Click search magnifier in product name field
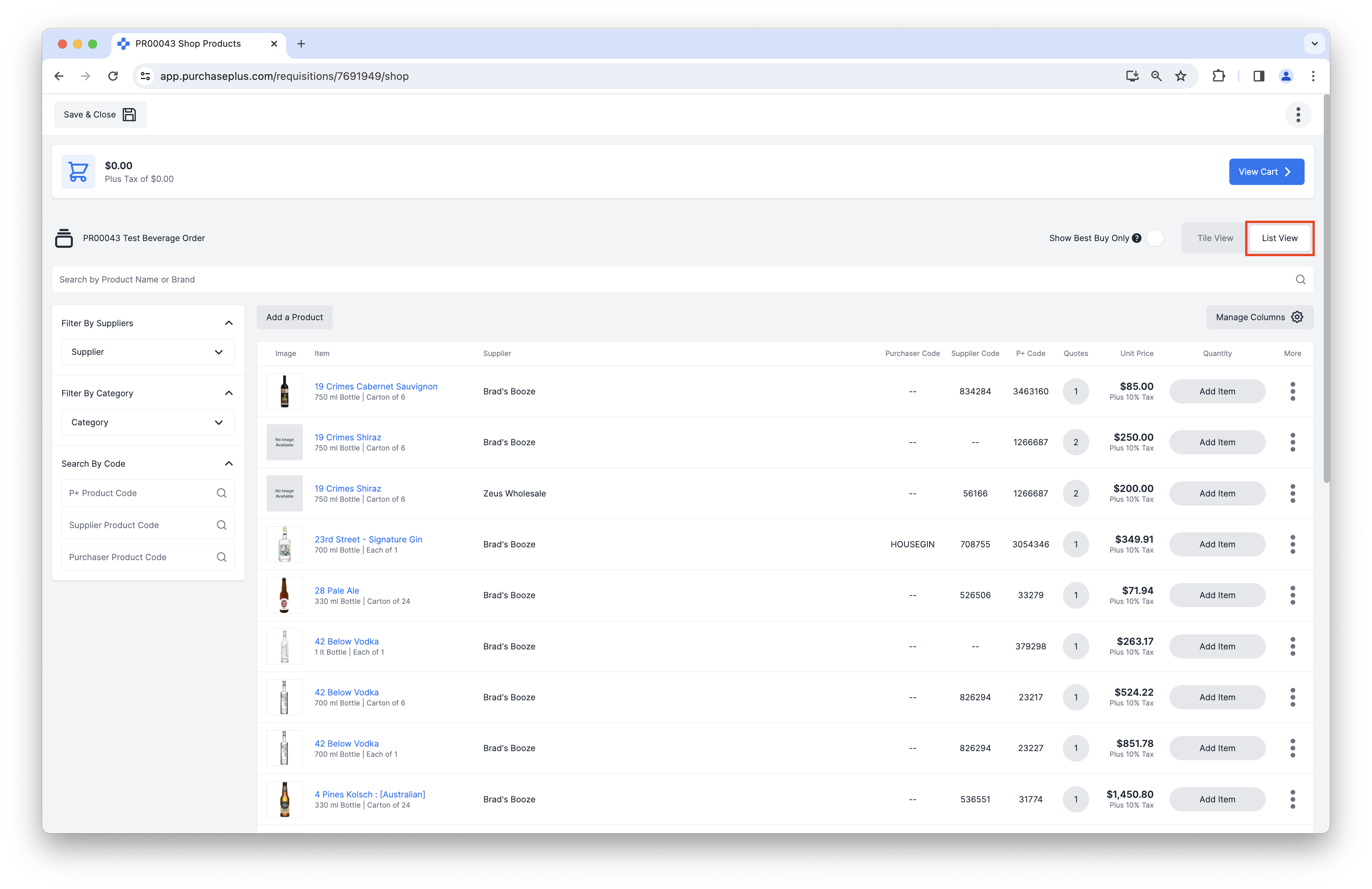This screenshot has height=889, width=1372. (1300, 280)
